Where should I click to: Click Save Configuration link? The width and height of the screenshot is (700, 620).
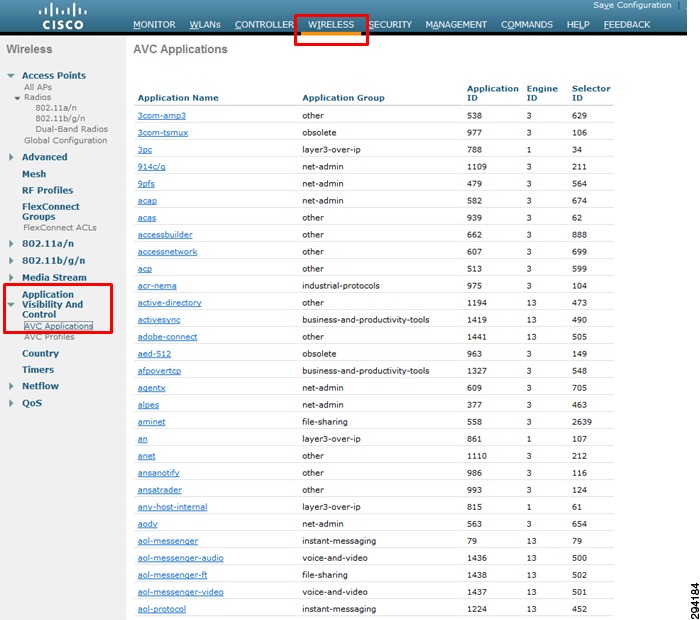[632, 5]
